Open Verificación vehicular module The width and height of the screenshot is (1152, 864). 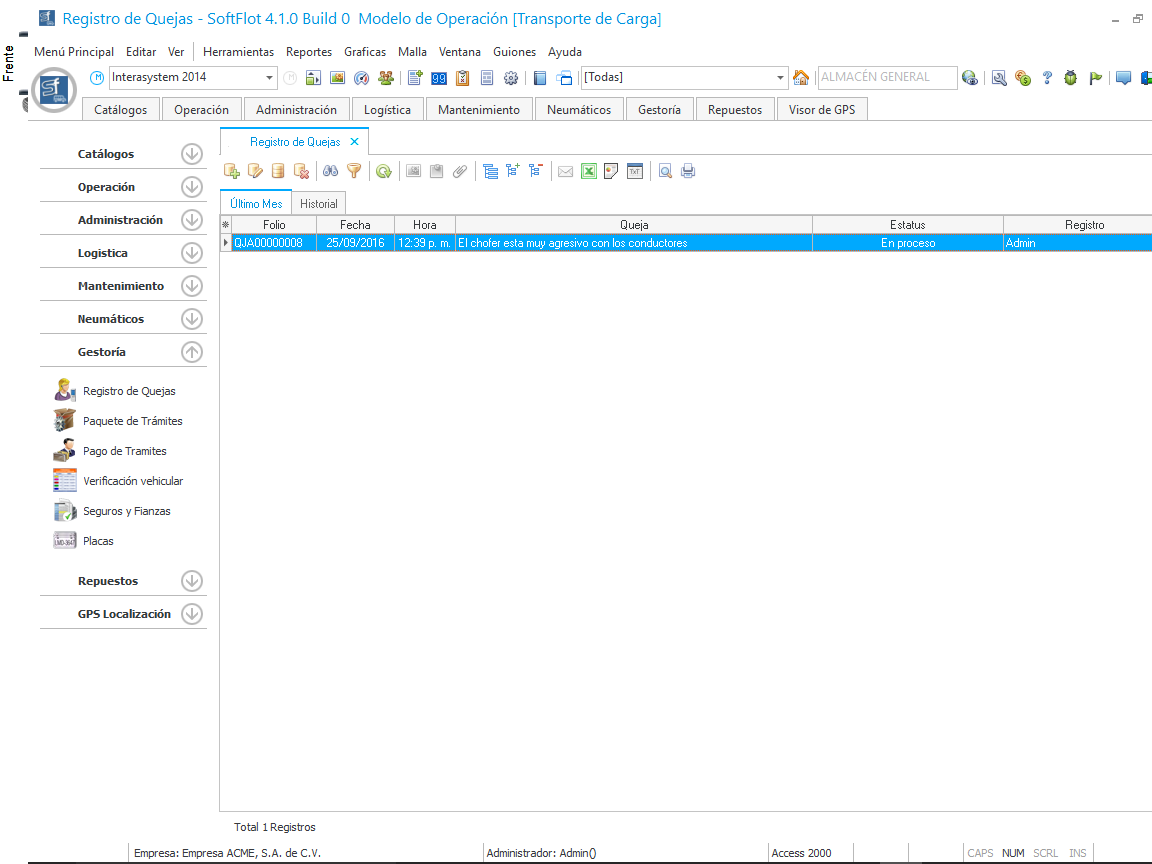[132, 481]
